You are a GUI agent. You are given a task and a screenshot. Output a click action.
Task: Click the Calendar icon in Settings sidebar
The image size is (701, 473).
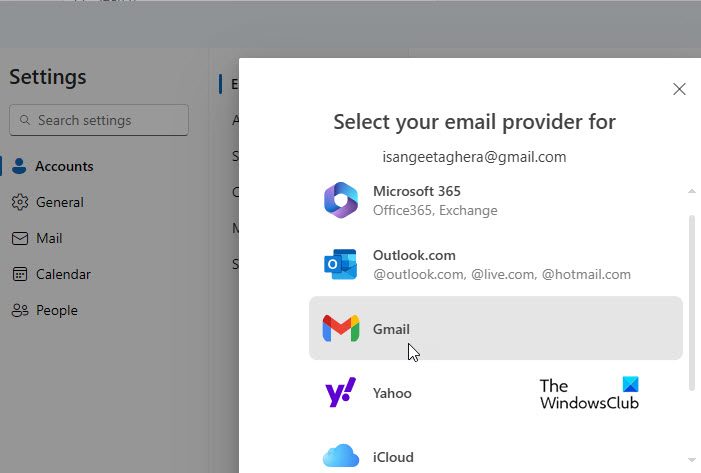(x=20, y=274)
